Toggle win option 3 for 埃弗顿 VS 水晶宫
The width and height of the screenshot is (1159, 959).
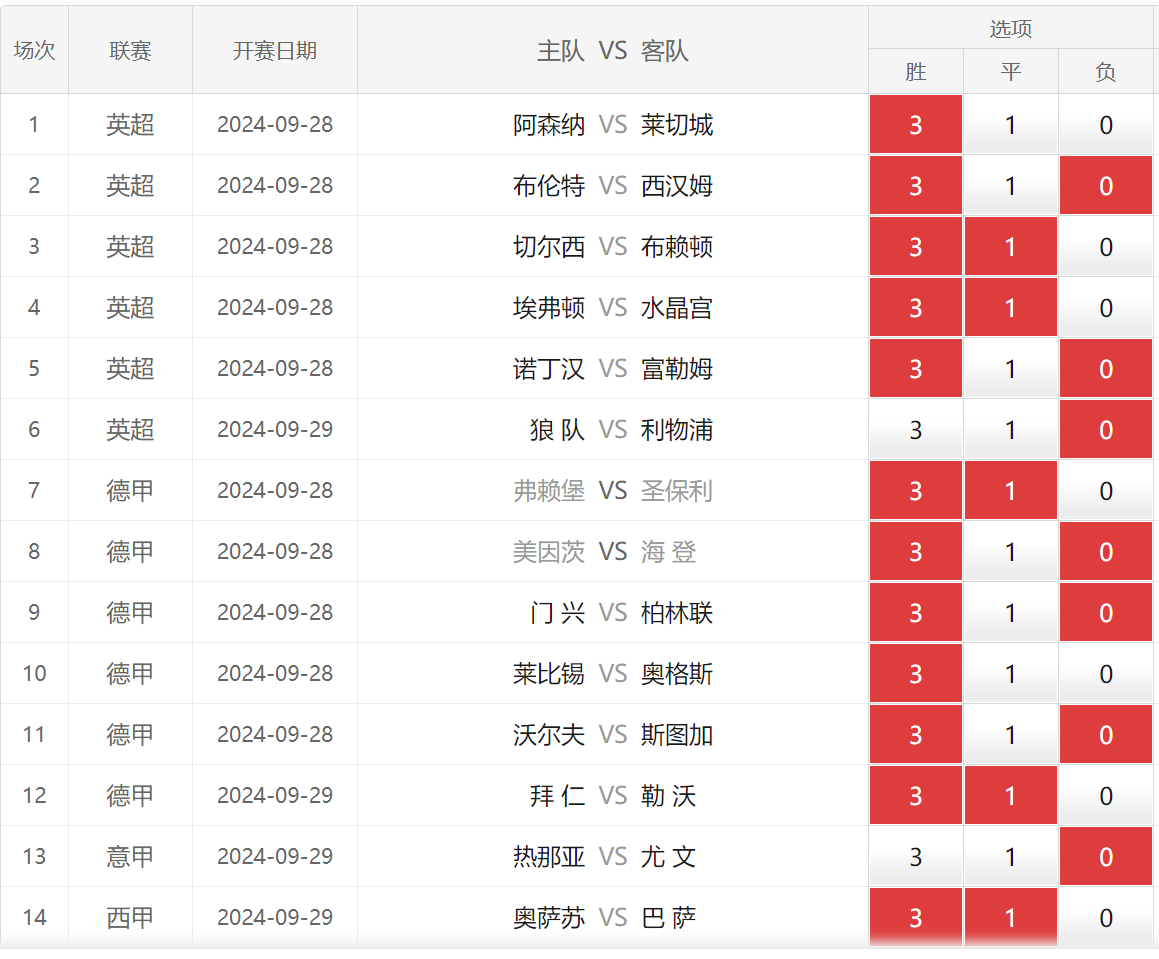(916, 307)
